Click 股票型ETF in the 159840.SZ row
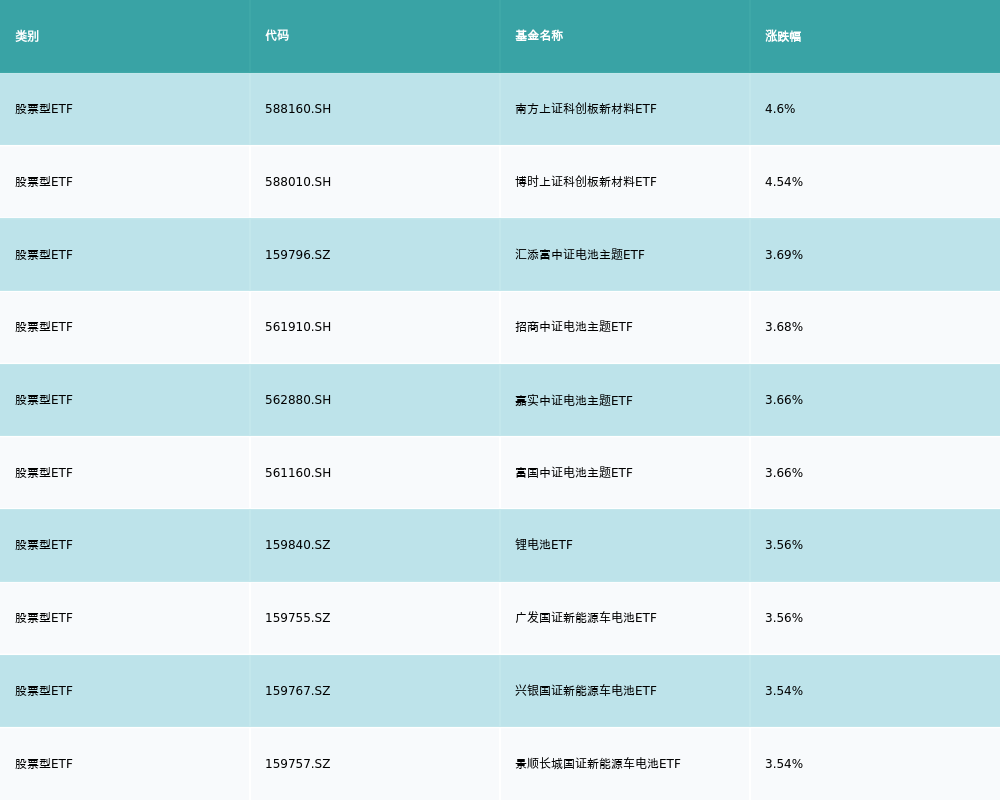Image resolution: width=1000 pixels, height=800 pixels. coord(44,545)
